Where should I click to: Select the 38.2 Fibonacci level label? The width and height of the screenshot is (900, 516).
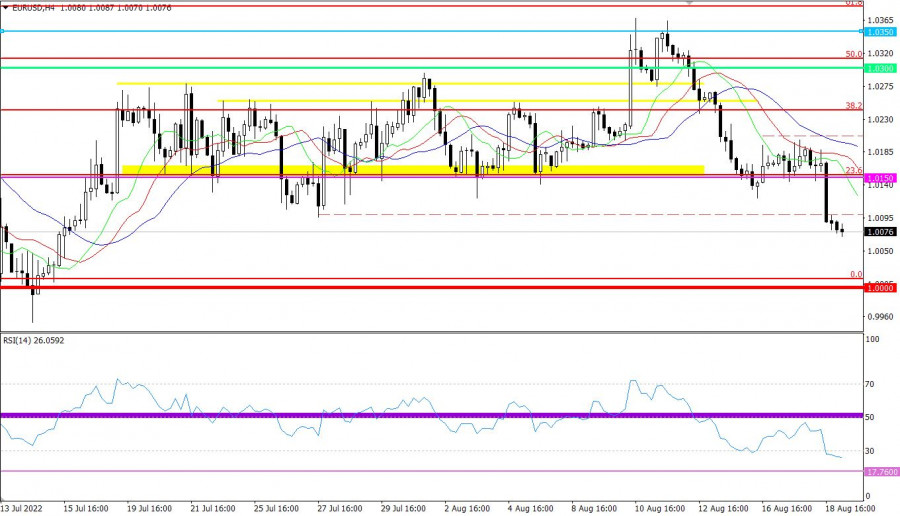(853, 105)
